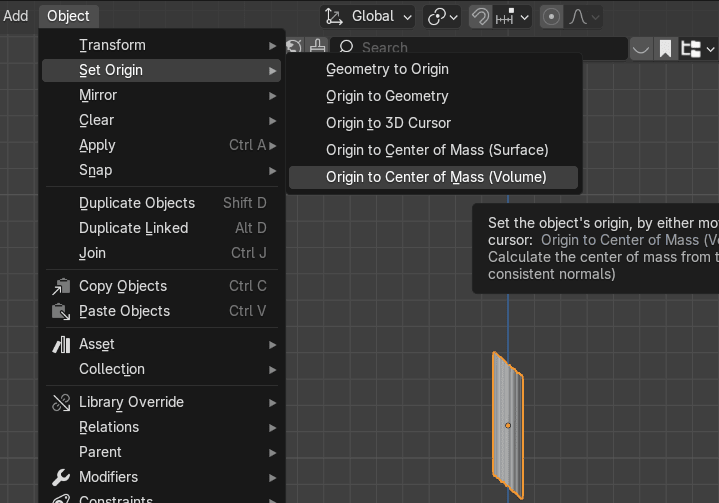Choose Origin to Center of Mass (Volume)
This screenshot has height=503, width=719.
tap(436, 177)
